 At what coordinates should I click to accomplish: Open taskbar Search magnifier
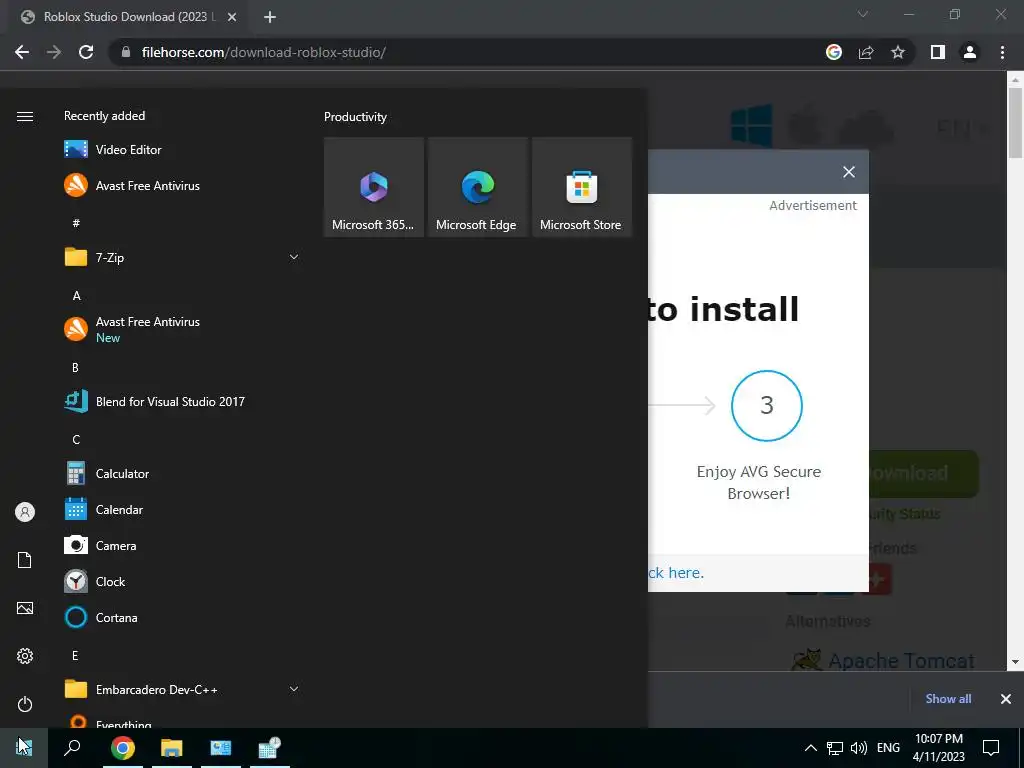click(x=72, y=748)
